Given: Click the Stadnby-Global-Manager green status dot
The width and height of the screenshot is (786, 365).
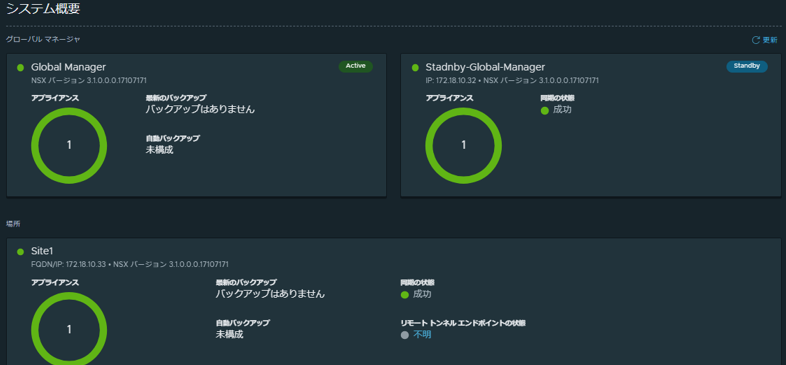Looking at the screenshot, I should tap(415, 68).
